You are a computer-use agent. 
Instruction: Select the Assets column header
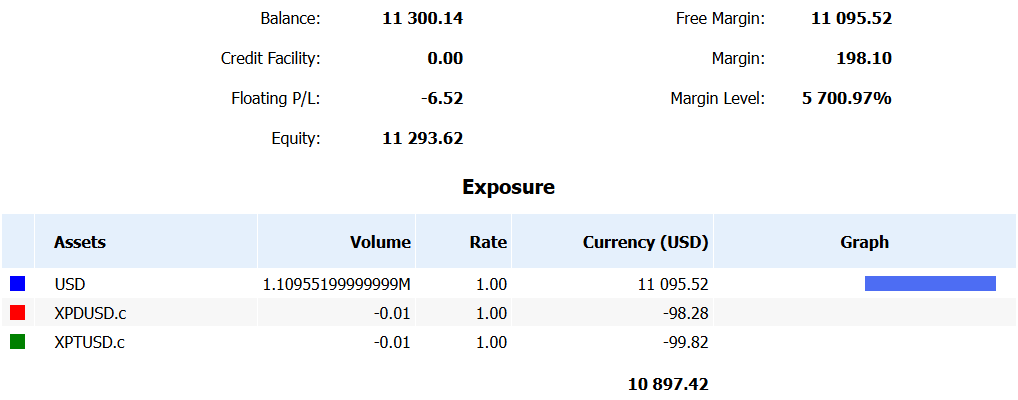(x=80, y=242)
